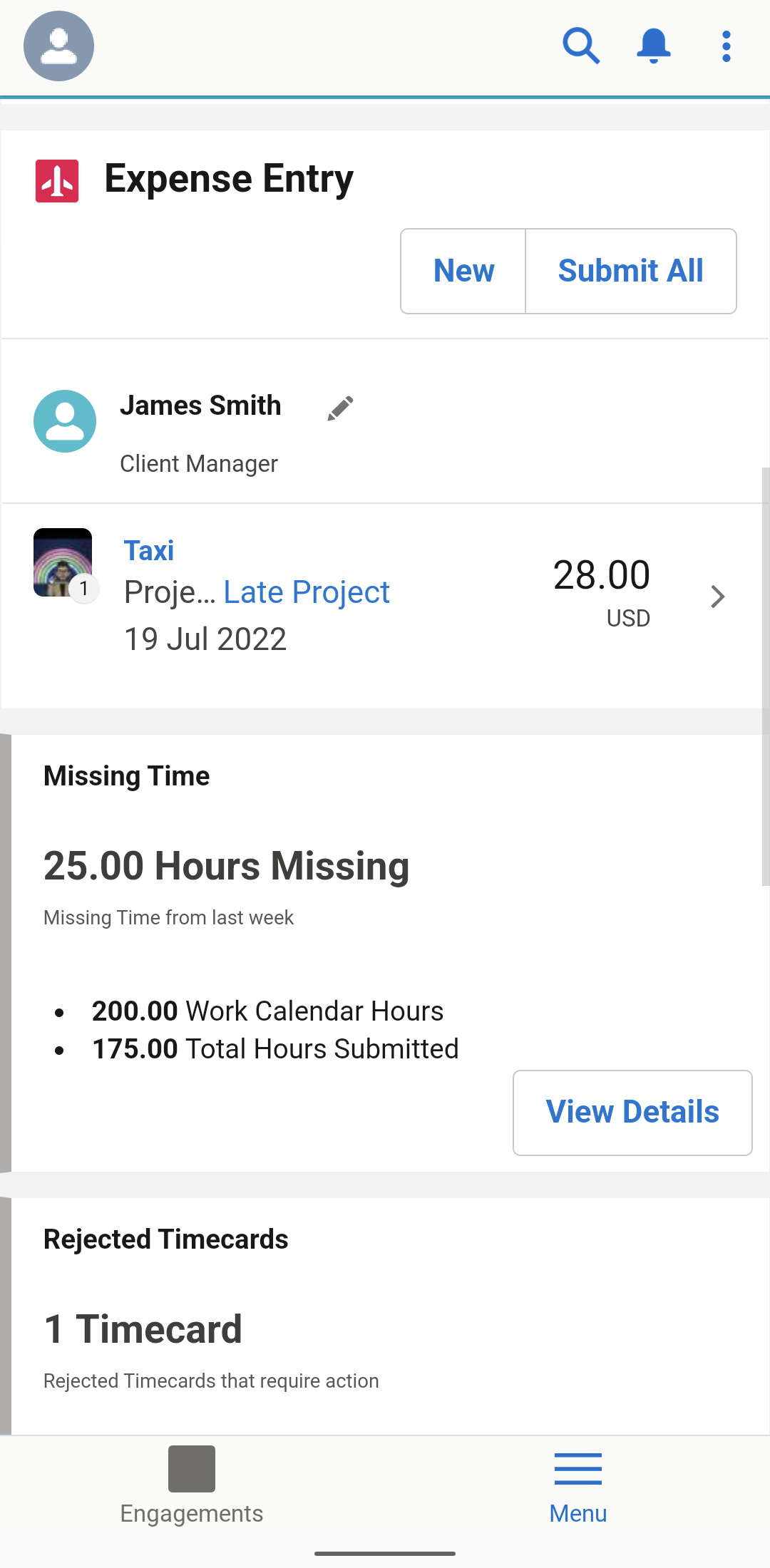Tap the grey user profile avatar in header

[59, 46]
